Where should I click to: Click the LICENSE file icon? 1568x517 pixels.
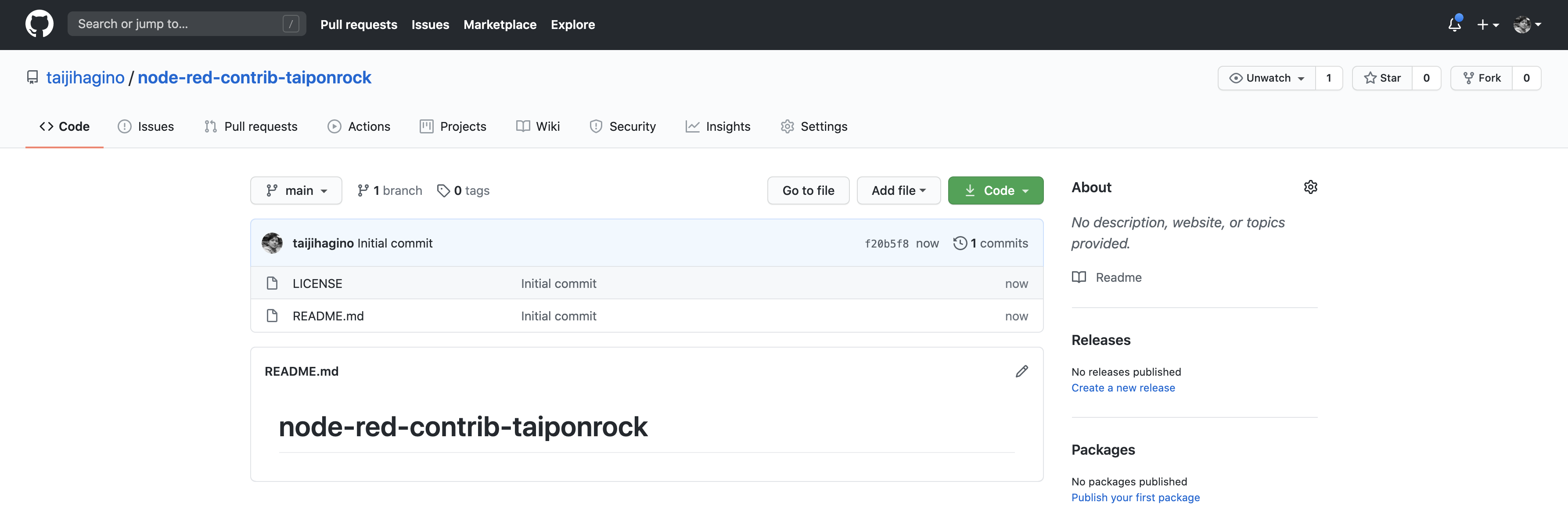(272, 284)
